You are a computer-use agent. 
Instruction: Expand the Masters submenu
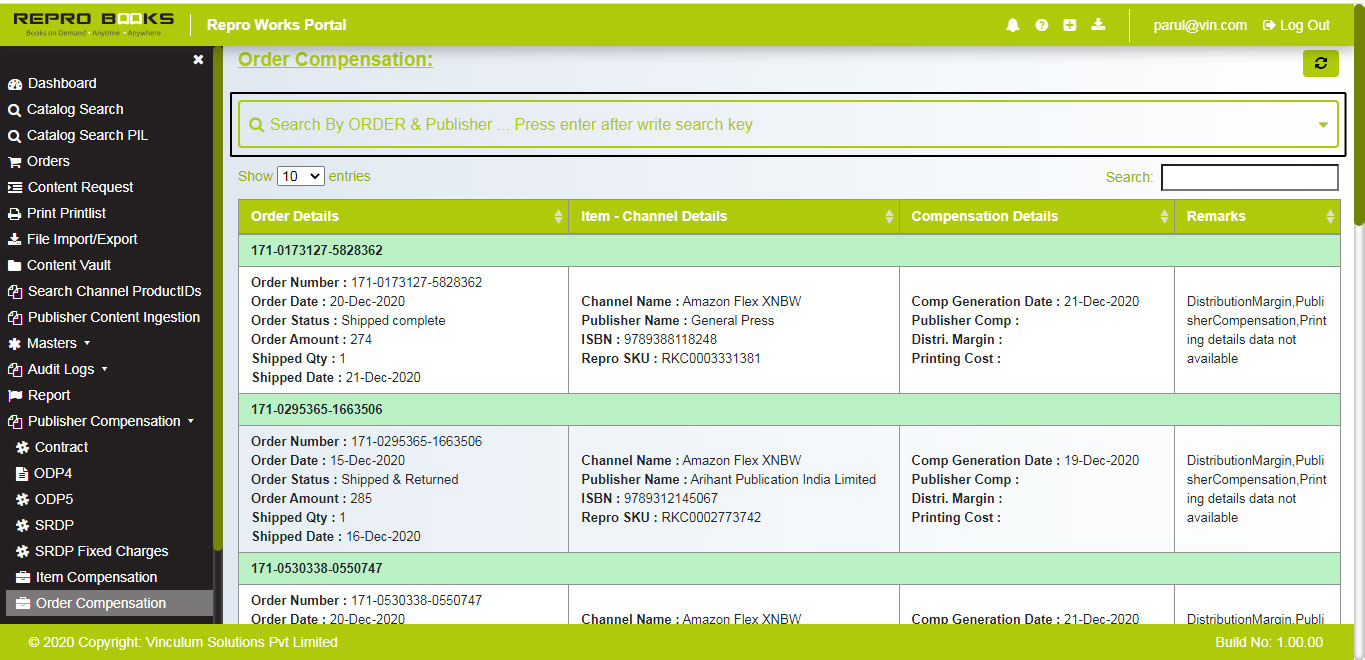click(x=58, y=343)
